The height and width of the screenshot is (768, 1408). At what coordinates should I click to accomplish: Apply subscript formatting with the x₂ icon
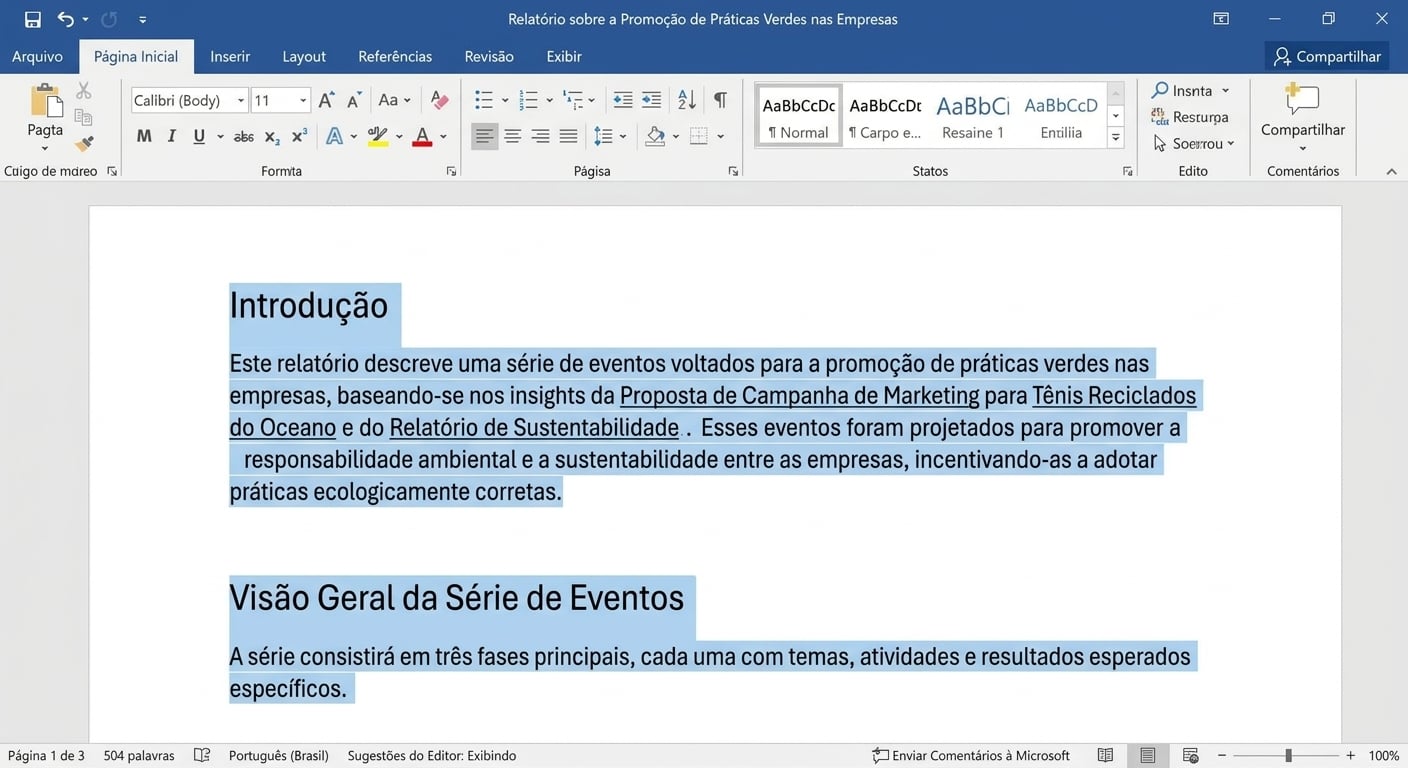(x=272, y=137)
